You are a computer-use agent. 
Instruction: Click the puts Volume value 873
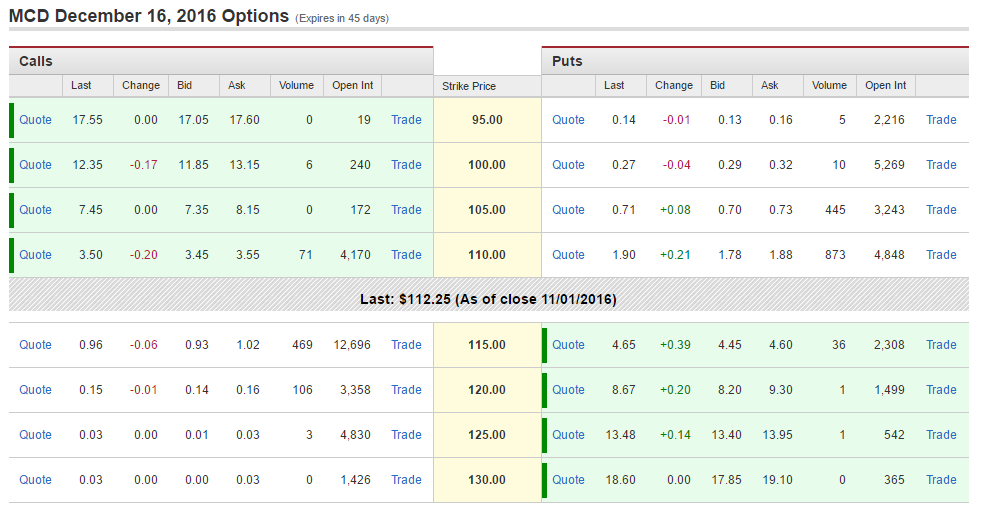click(835, 255)
